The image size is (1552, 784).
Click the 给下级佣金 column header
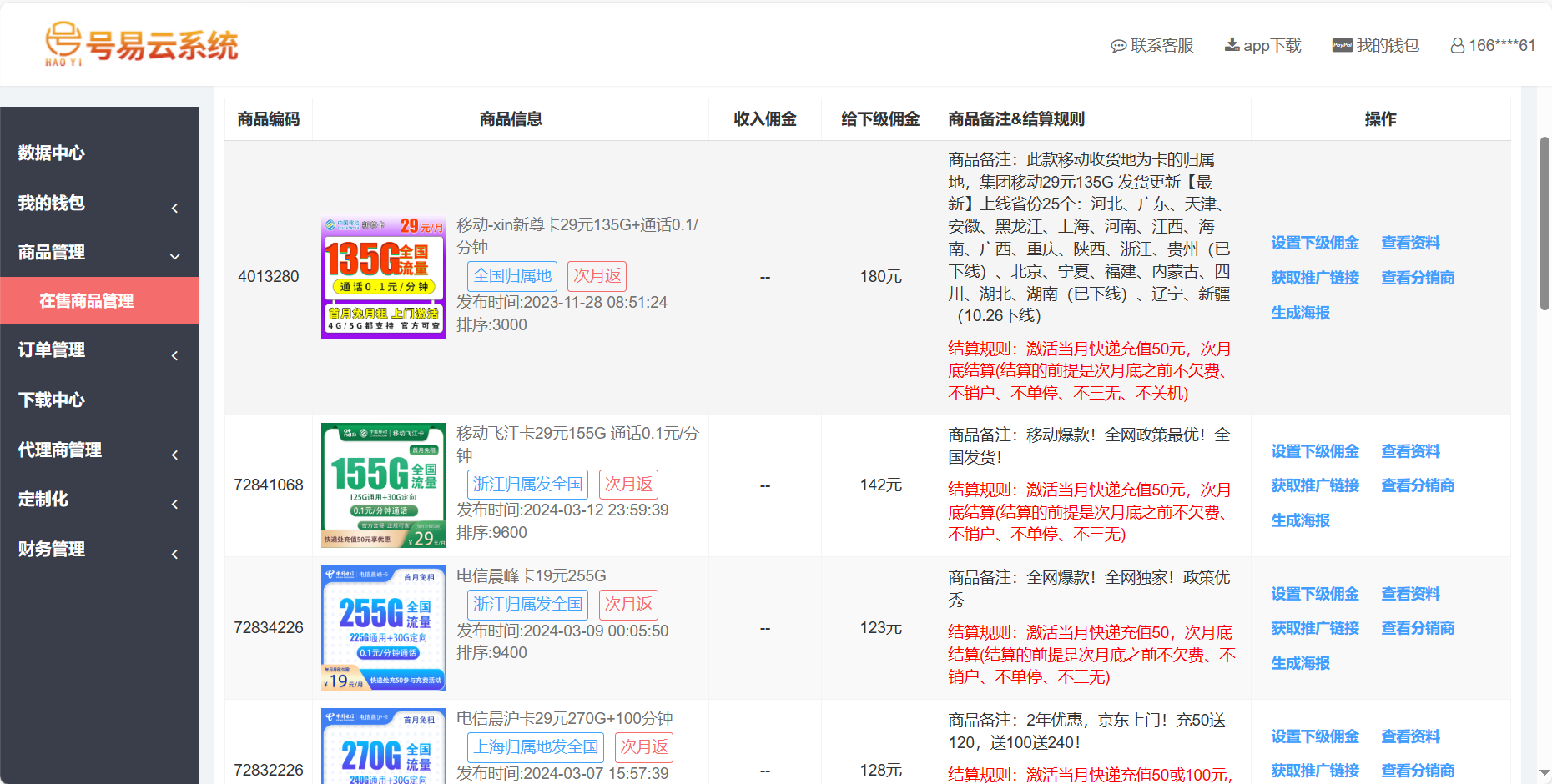point(880,119)
